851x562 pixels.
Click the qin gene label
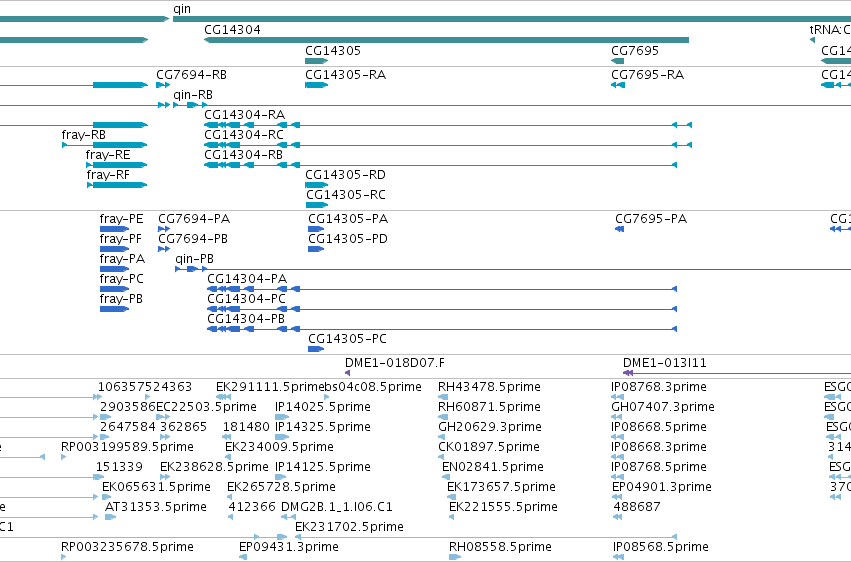(182, 9)
